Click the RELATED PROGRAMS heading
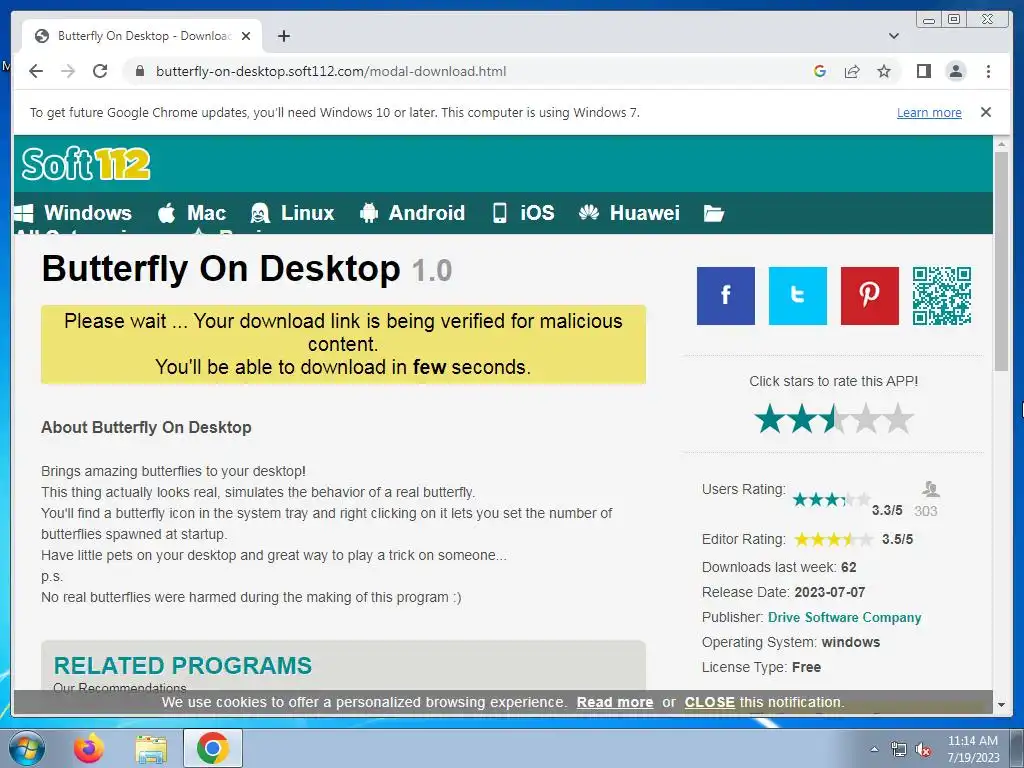Image resolution: width=1024 pixels, height=768 pixels. pos(183,665)
